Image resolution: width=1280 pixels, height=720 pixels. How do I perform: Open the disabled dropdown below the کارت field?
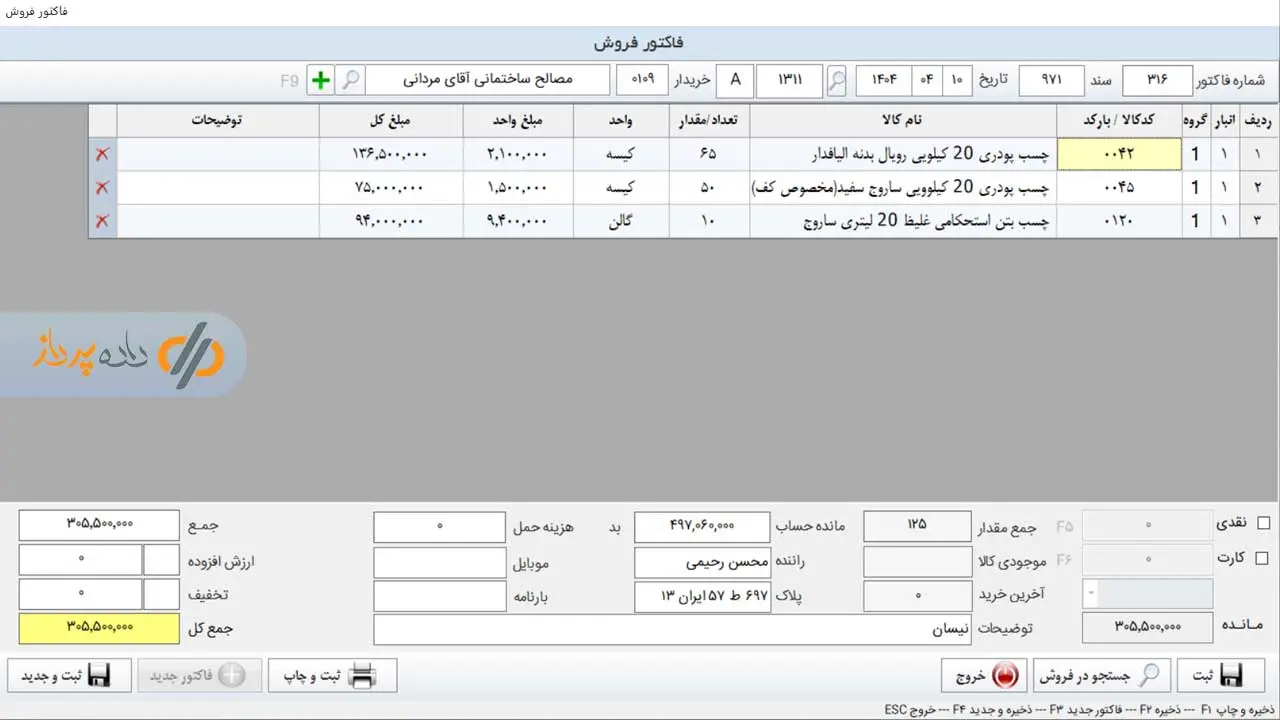(1148, 594)
